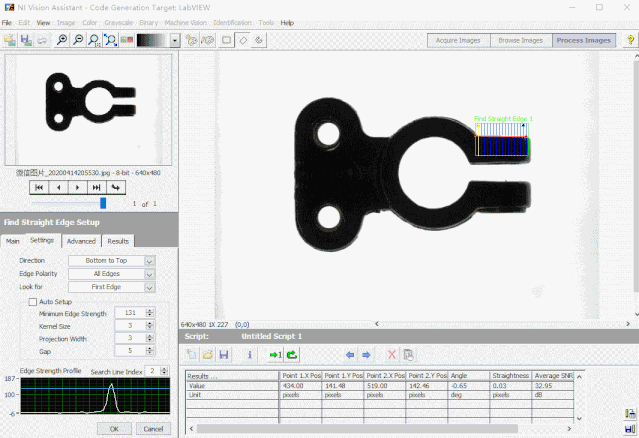
Task: Click the Open Image toolbar icon
Action: [10, 40]
